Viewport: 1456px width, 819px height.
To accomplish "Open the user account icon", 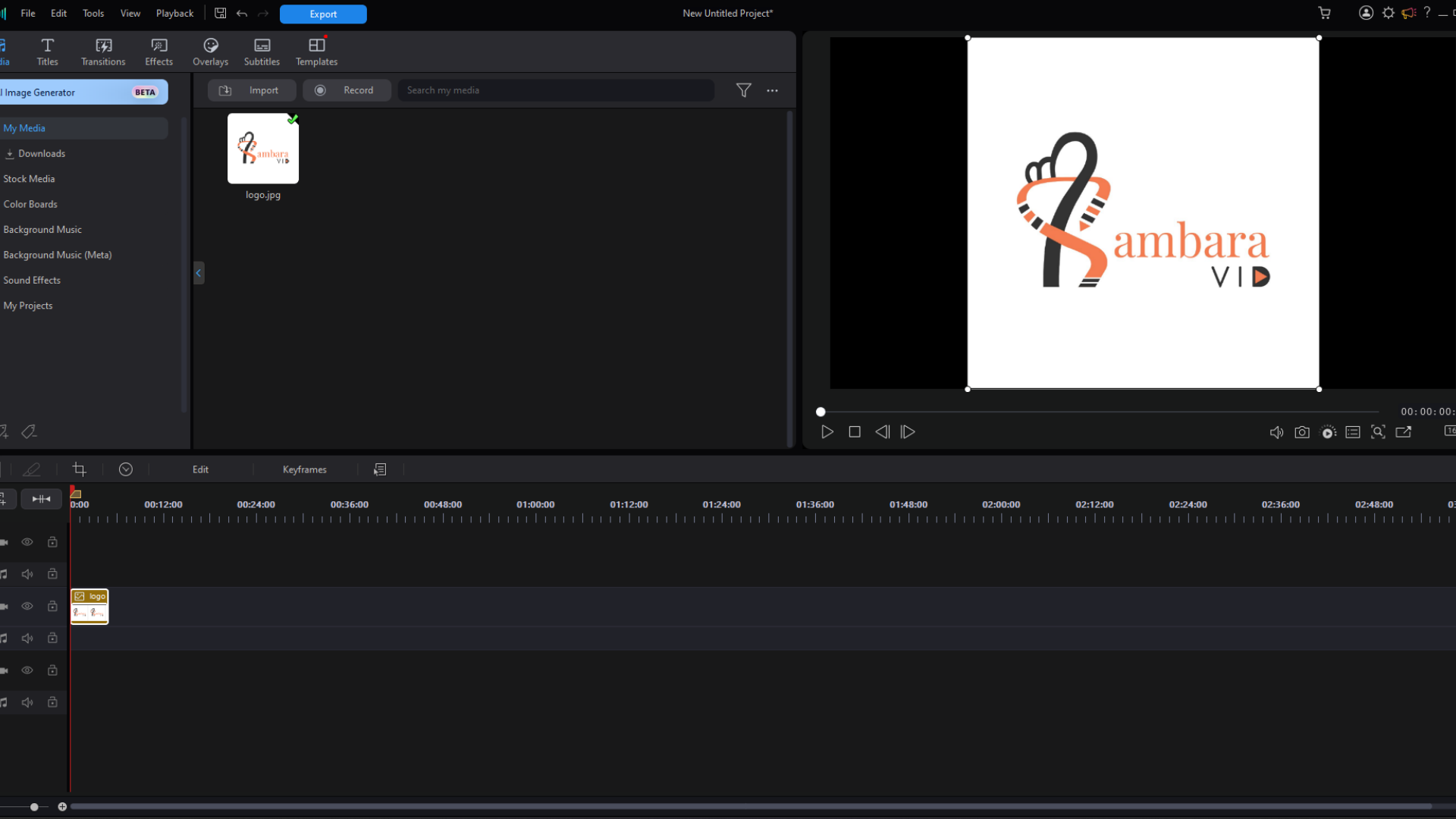I will coord(1366,13).
